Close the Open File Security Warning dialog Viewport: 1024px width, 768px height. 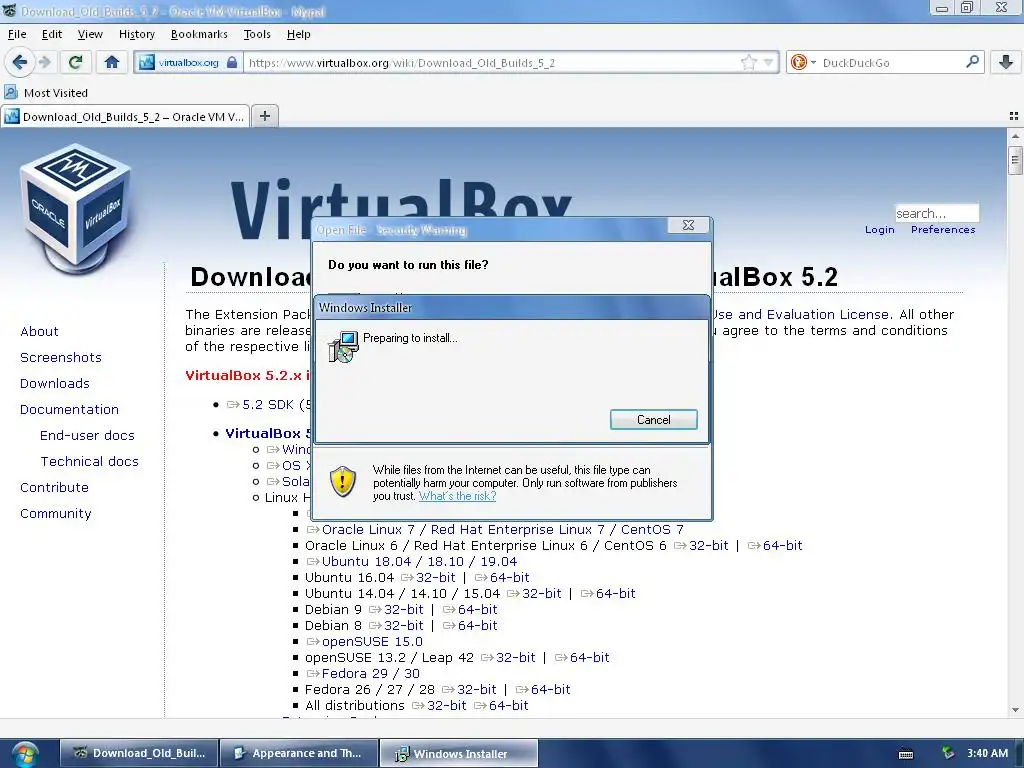click(688, 225)
